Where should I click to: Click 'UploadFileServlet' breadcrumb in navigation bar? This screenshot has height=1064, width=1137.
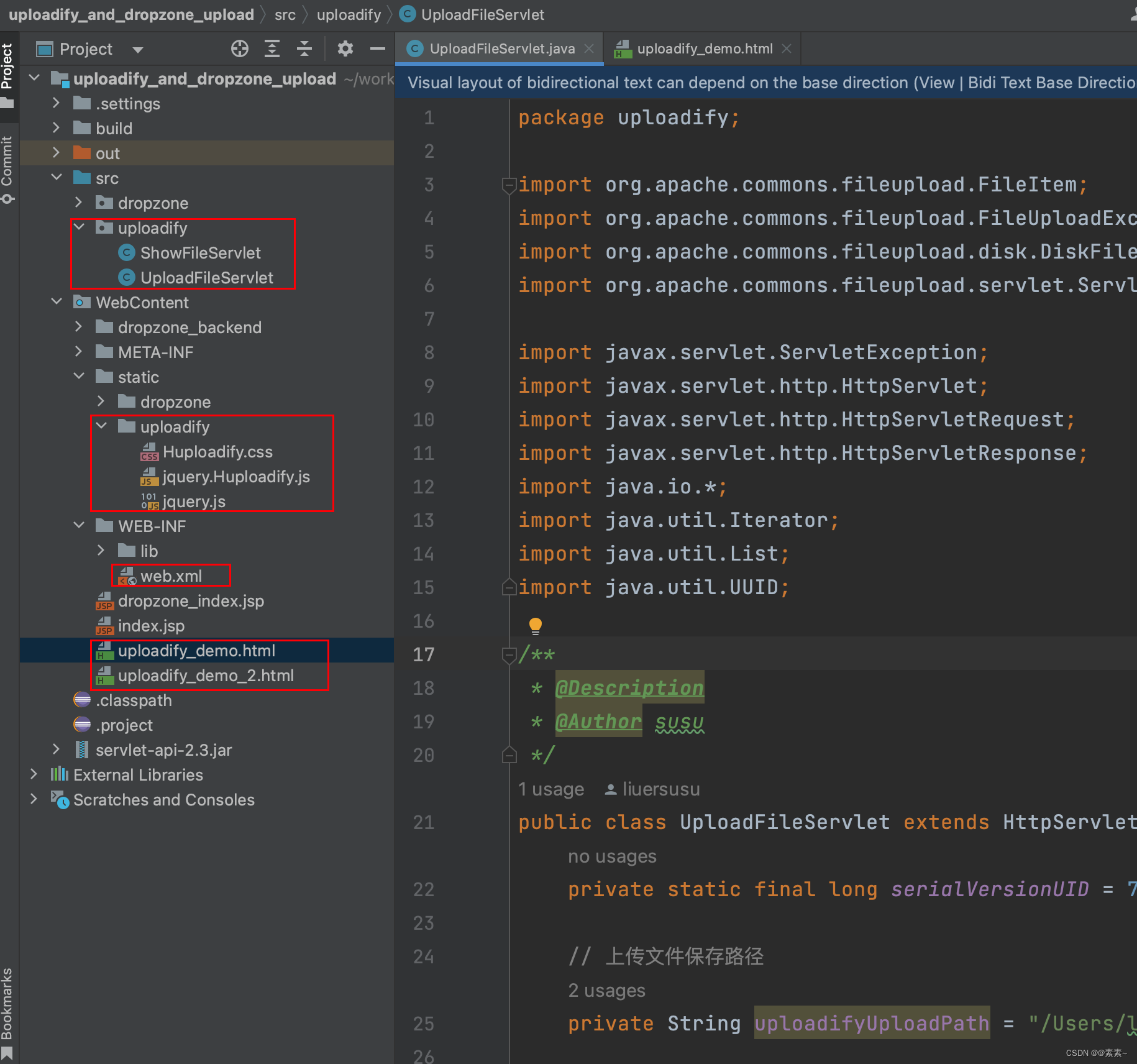click(472, 14)
